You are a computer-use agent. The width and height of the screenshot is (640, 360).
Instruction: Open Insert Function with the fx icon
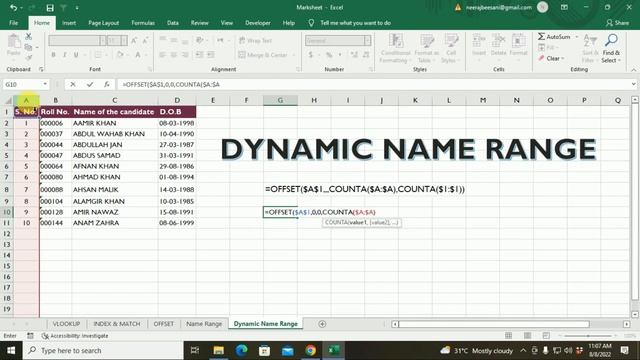(x=107, y=84)
